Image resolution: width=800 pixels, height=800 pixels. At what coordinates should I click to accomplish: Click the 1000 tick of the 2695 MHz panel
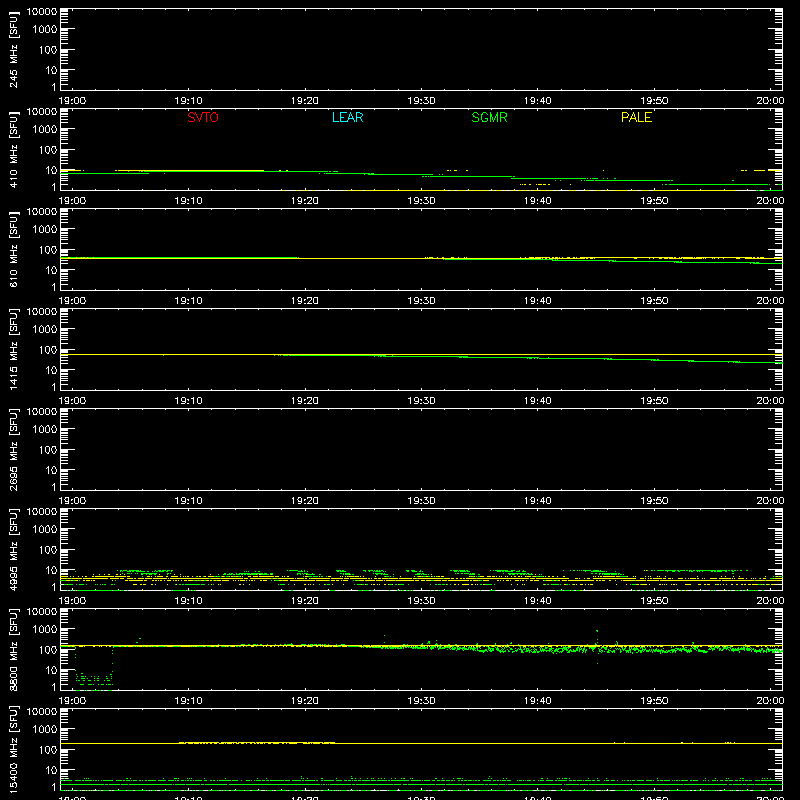tap(45, 430)
